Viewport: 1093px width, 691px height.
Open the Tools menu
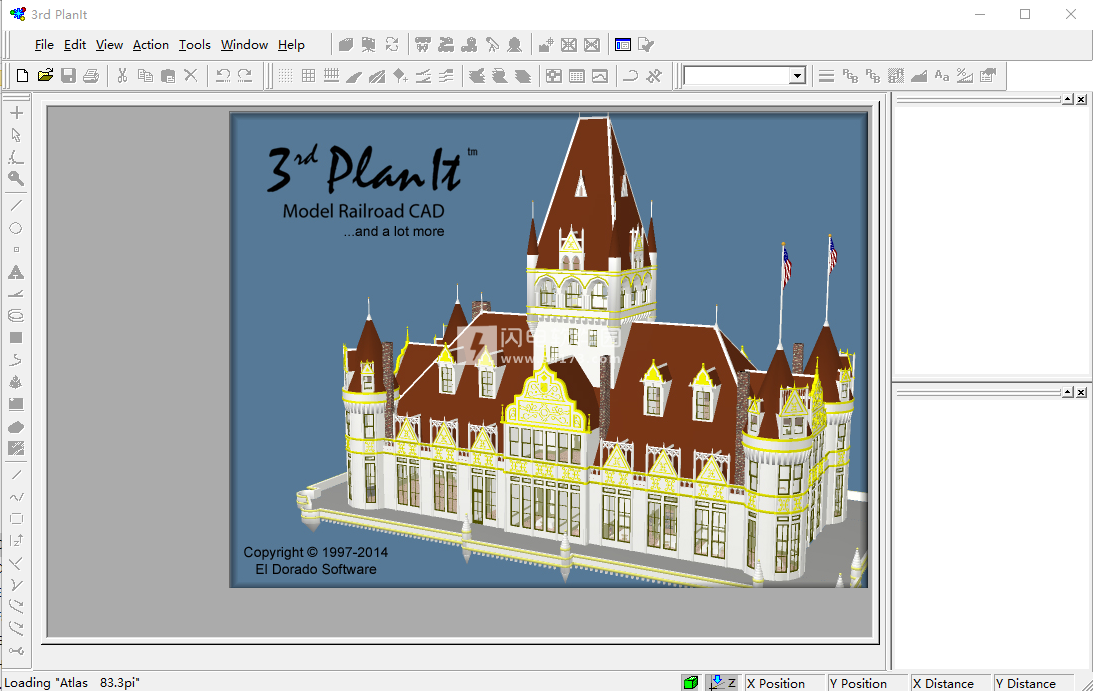point(194,45)
